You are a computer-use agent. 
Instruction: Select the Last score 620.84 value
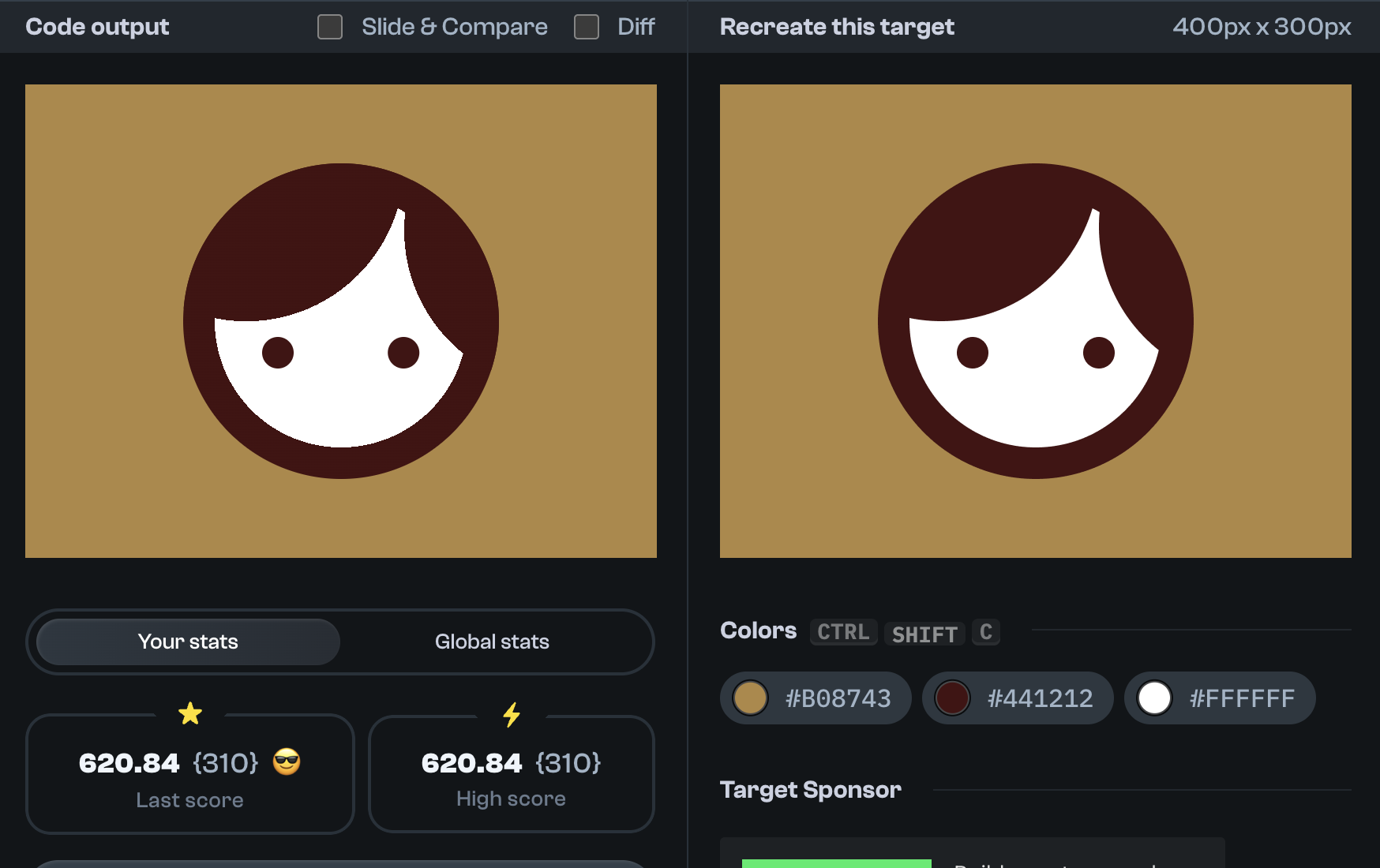129,763
